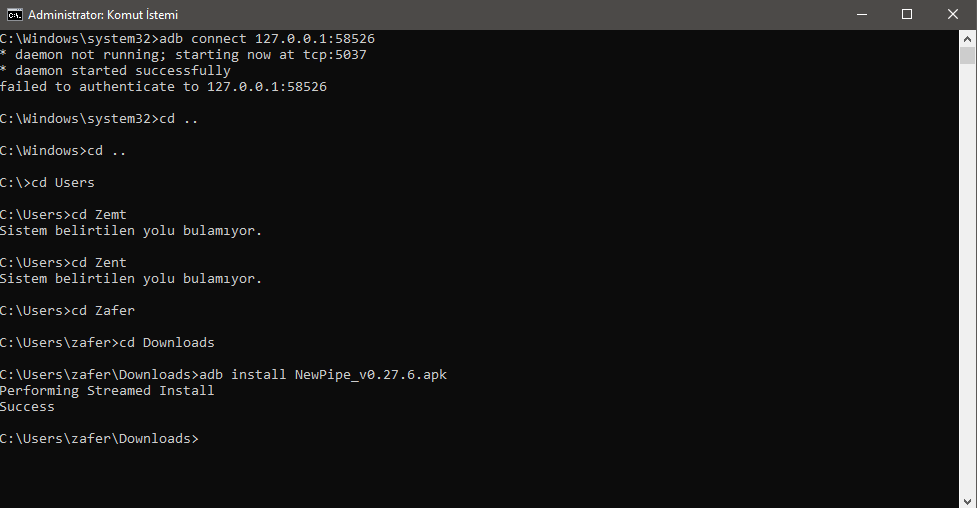Click the cd Users command line
The height and width of the screenshot is (508, 977).
[47, 183]
